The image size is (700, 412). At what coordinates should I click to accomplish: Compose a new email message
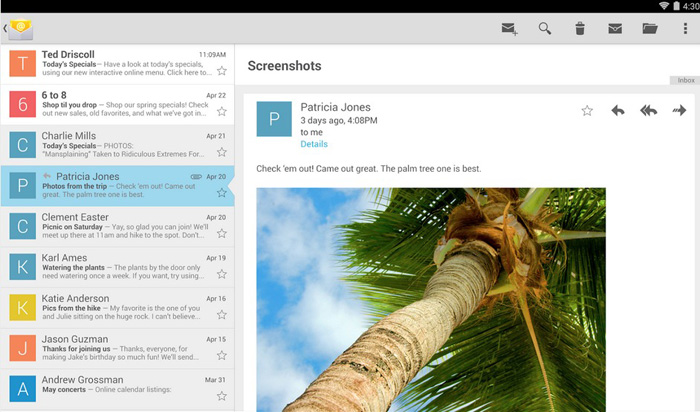pos(510,29)
